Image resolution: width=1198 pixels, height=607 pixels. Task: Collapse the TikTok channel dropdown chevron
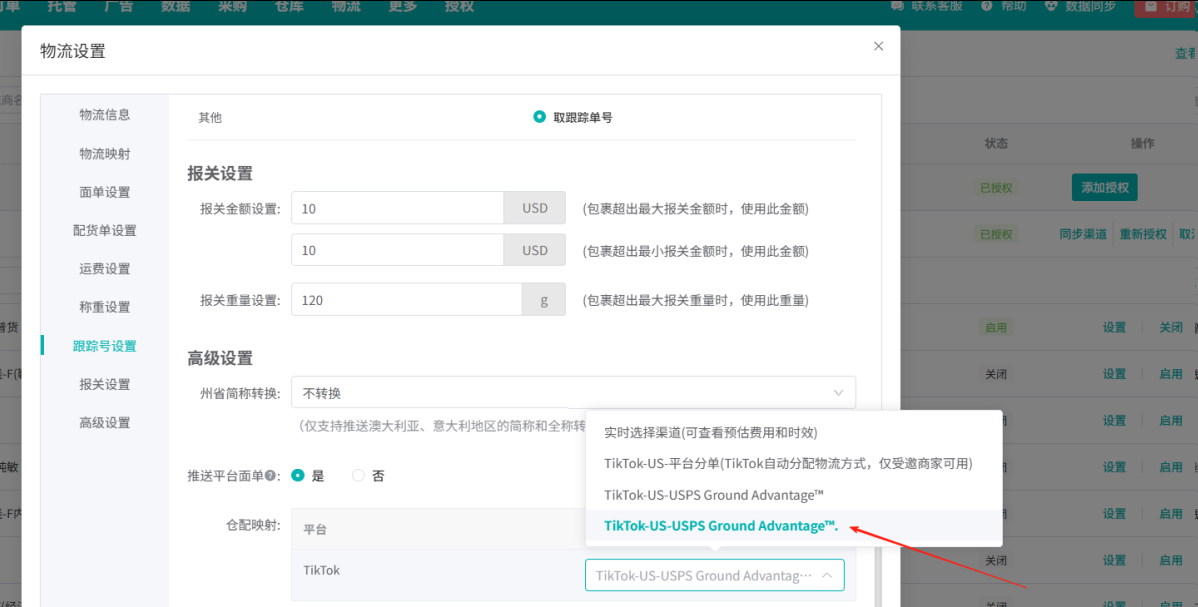(x=827, y=575)
